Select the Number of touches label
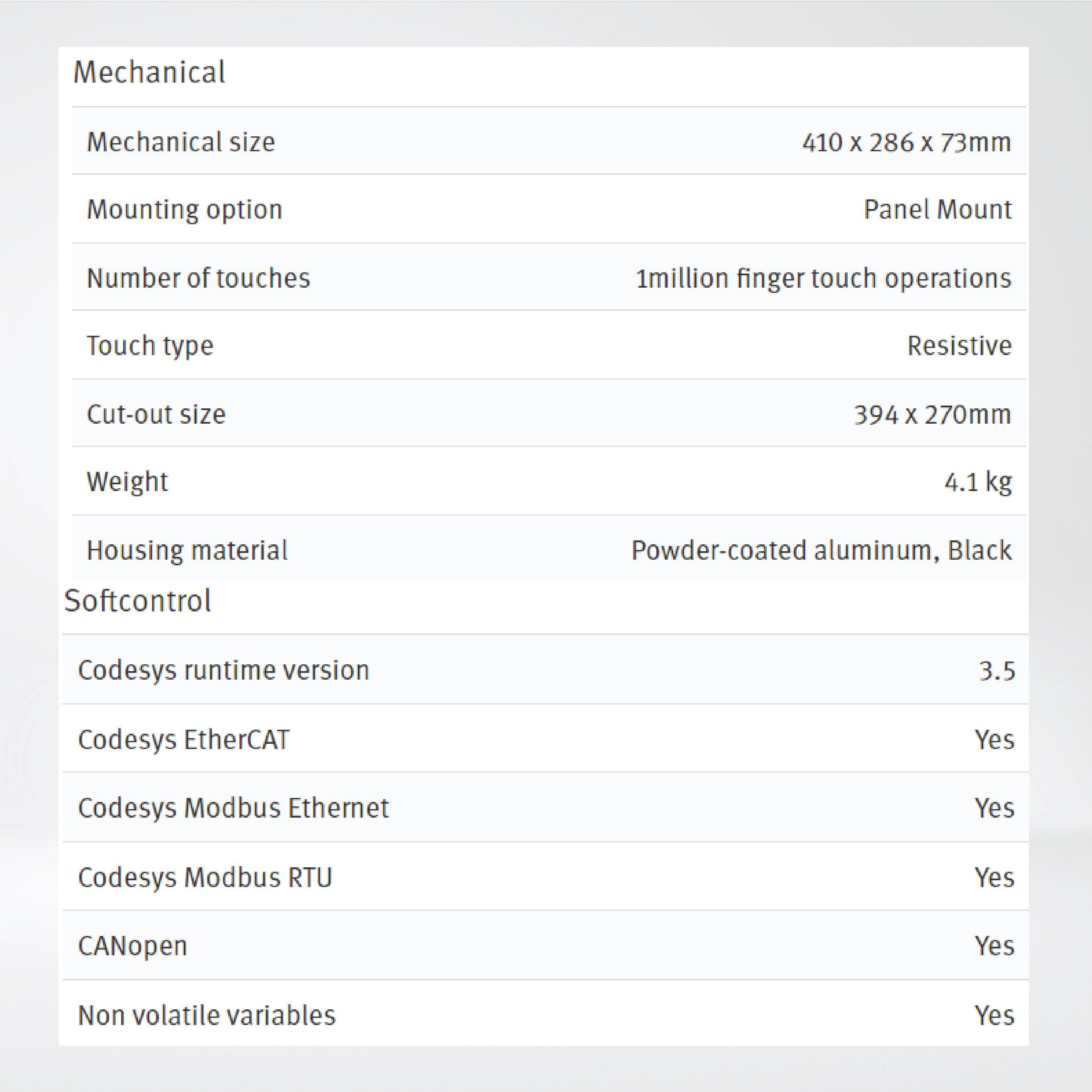Screen dimensions: 1092x1092 tap(199, 278)
